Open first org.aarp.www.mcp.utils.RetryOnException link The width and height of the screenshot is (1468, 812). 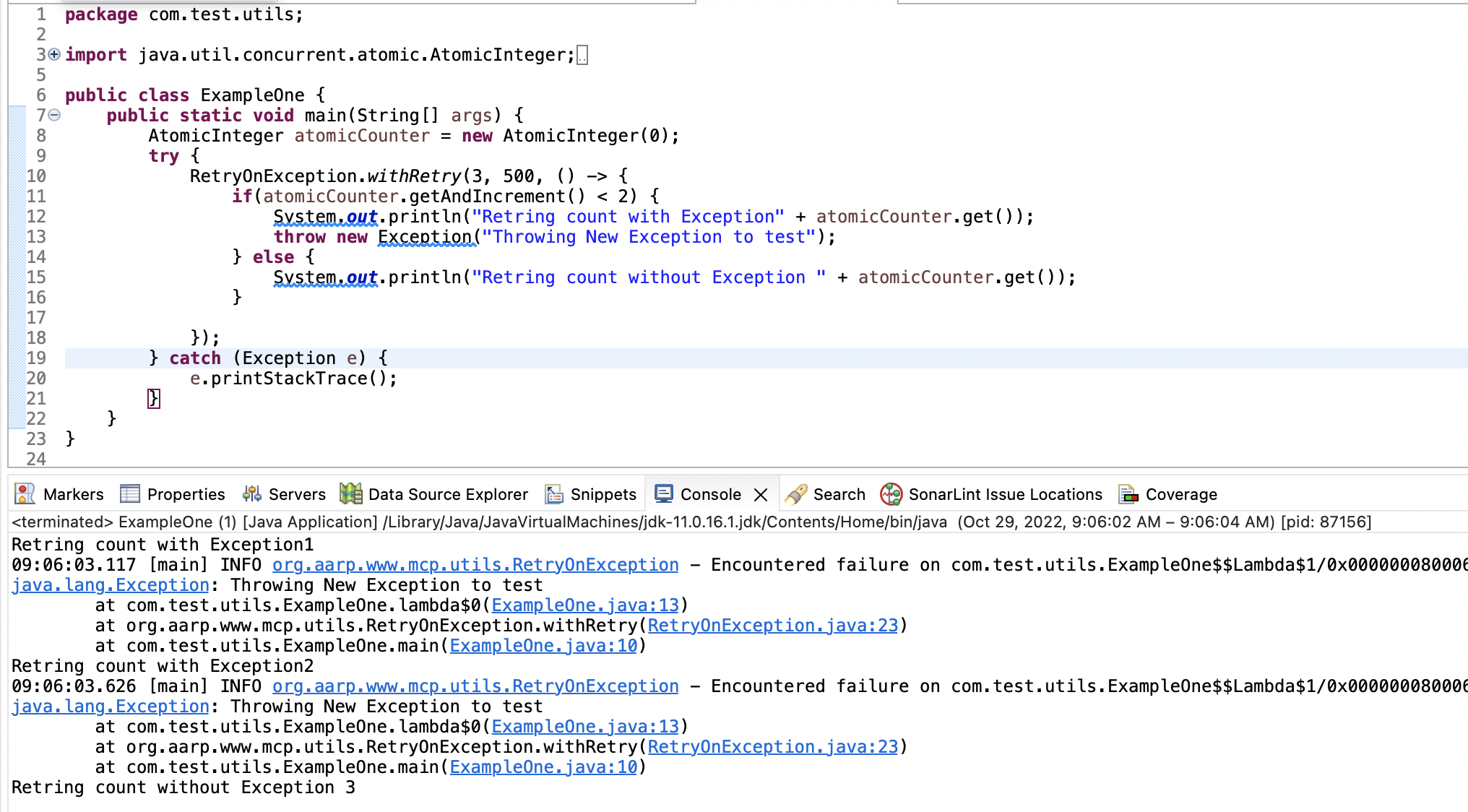(475, 565)
